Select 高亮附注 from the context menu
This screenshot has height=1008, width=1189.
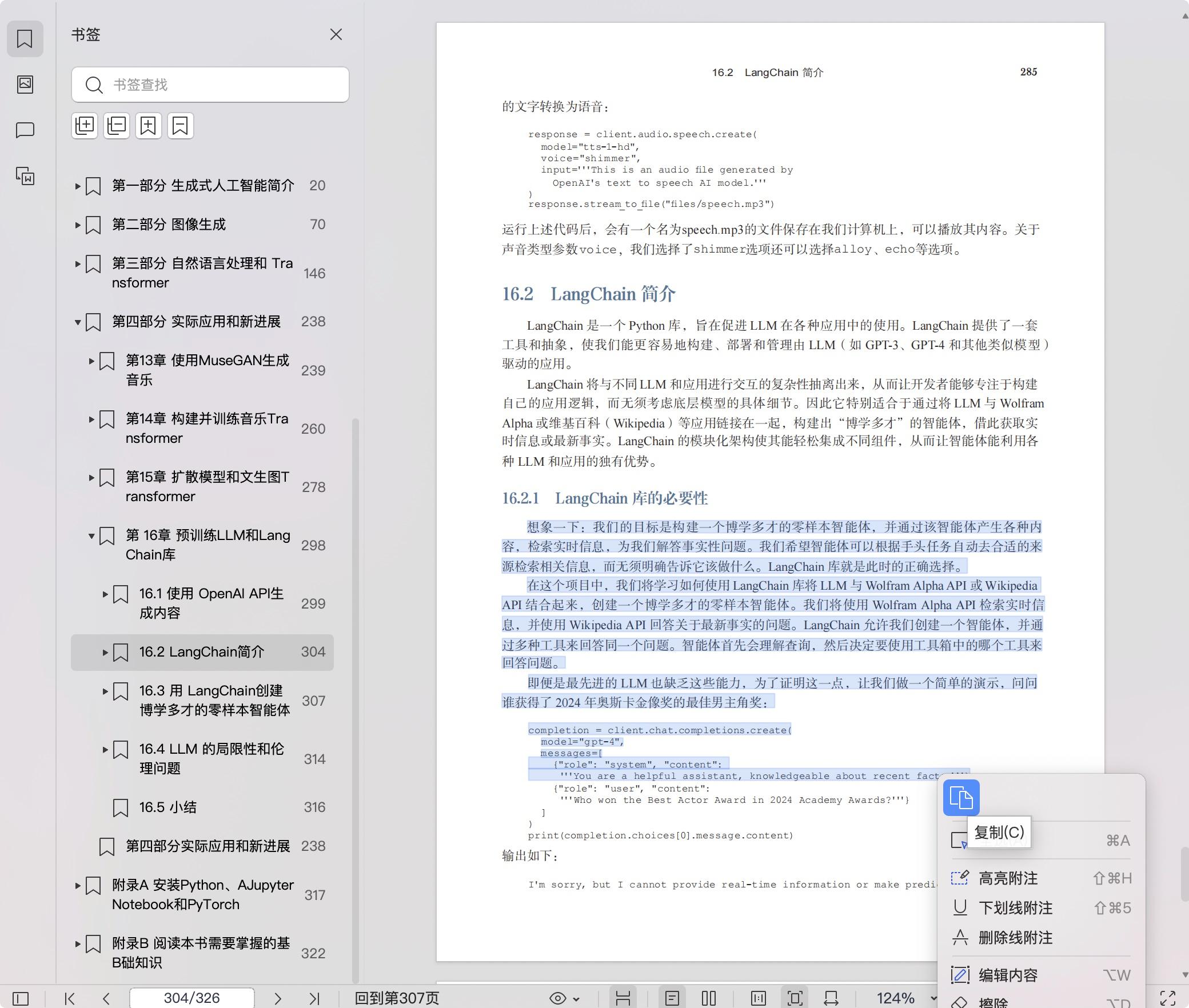pyautogui.click(x=1008, y=878)
